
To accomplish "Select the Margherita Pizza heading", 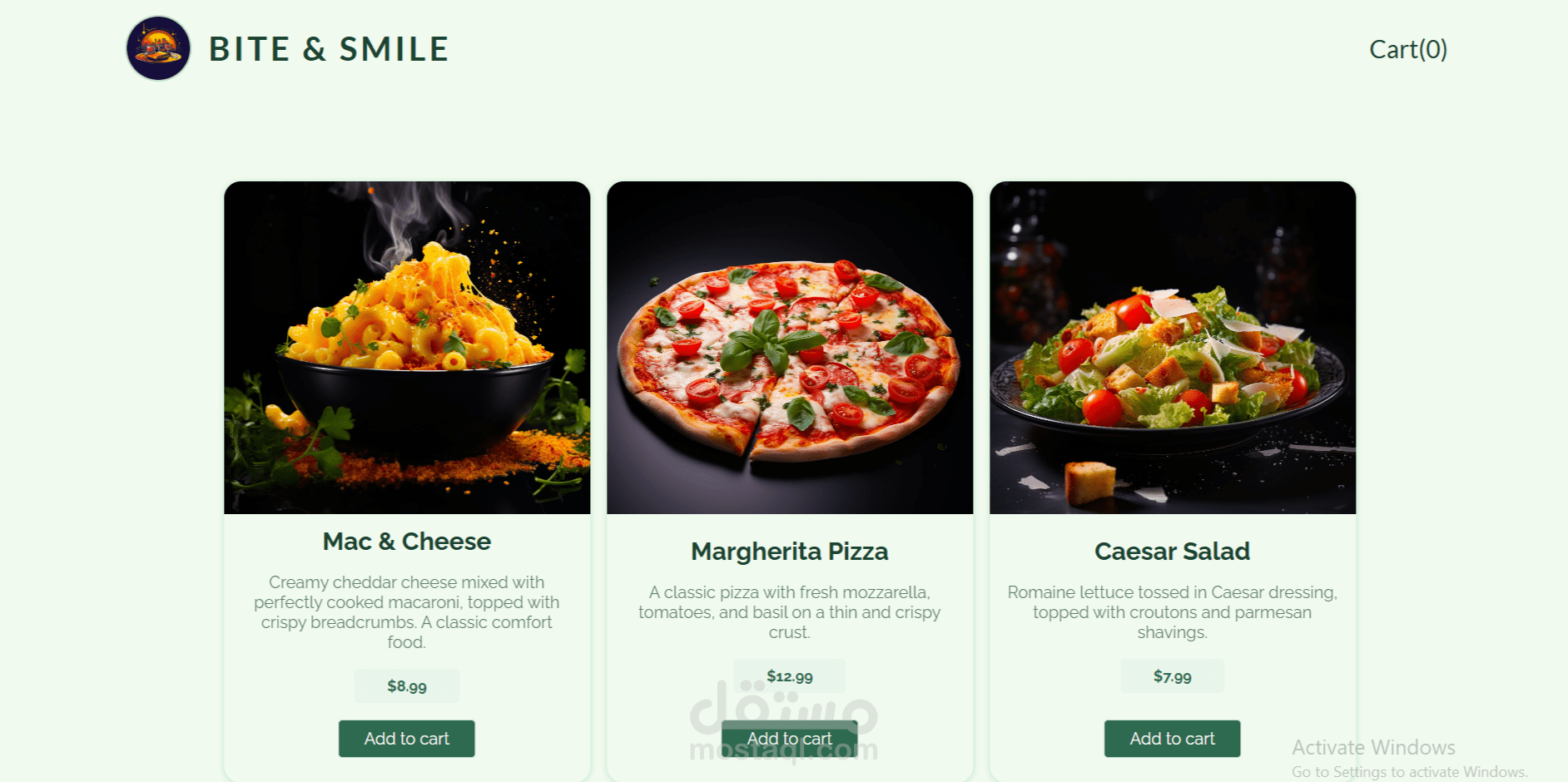I will (790, 552).
